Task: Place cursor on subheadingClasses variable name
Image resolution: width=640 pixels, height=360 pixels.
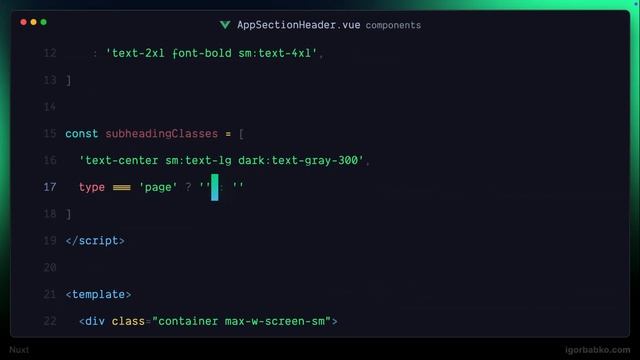Action: (162, 133)
